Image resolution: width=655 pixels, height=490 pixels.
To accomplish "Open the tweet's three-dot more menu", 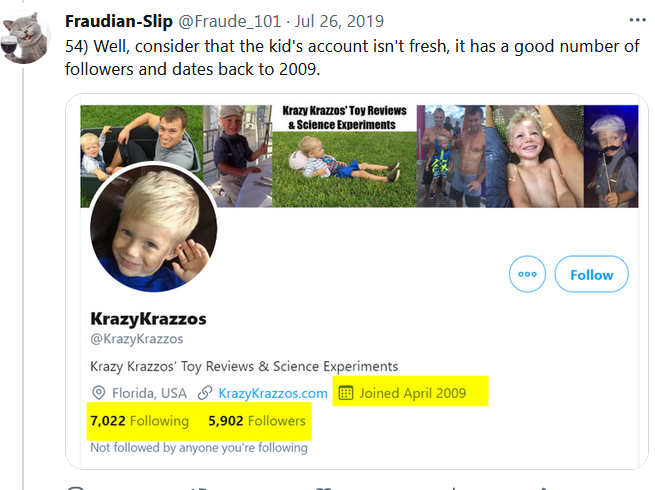I will (x=637, y=19).
